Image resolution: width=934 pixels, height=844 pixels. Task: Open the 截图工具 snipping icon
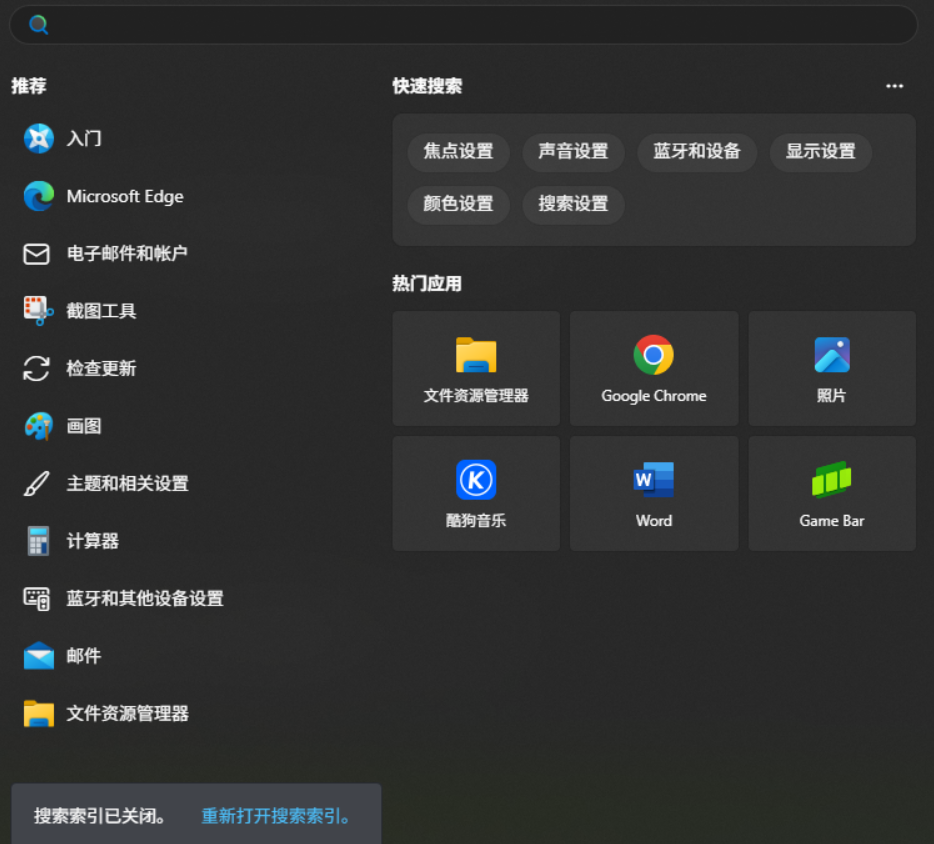(x=38, y=311)
